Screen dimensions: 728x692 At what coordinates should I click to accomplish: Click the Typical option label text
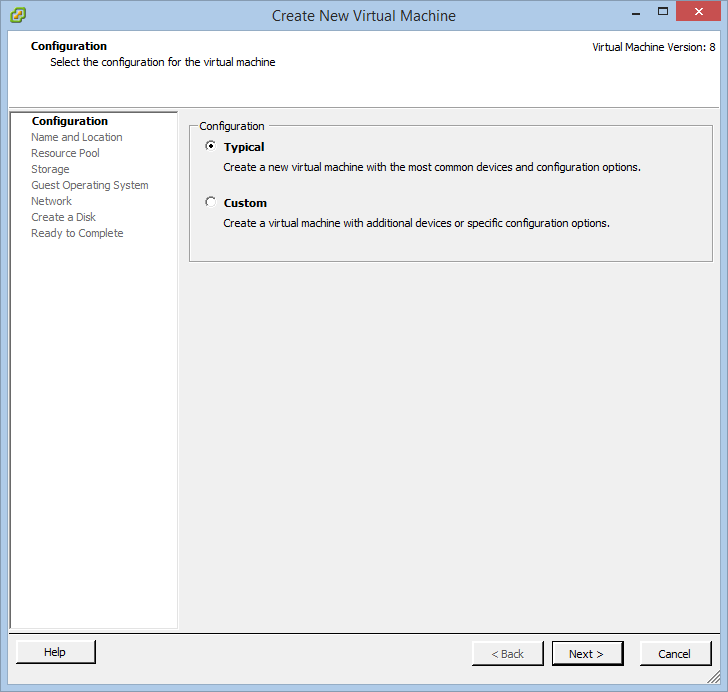click(x=244, y=147)
